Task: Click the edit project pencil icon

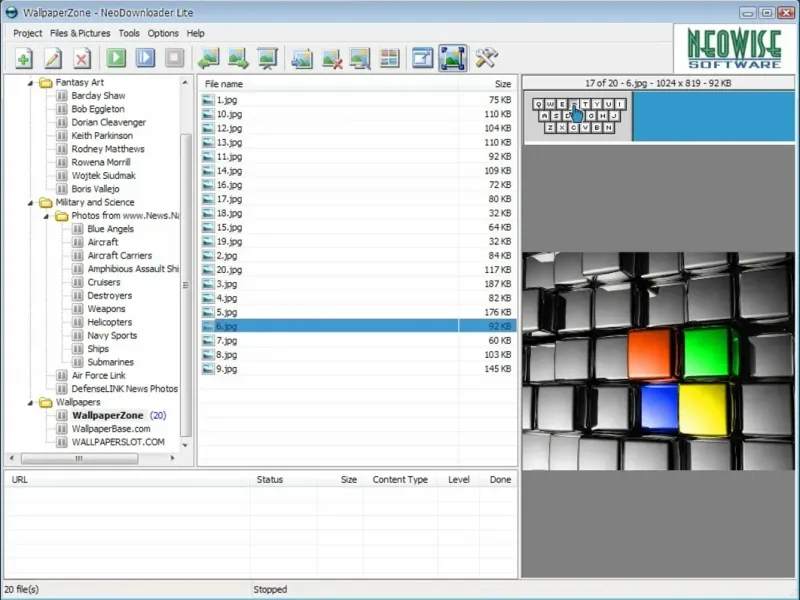Action: 53,58
